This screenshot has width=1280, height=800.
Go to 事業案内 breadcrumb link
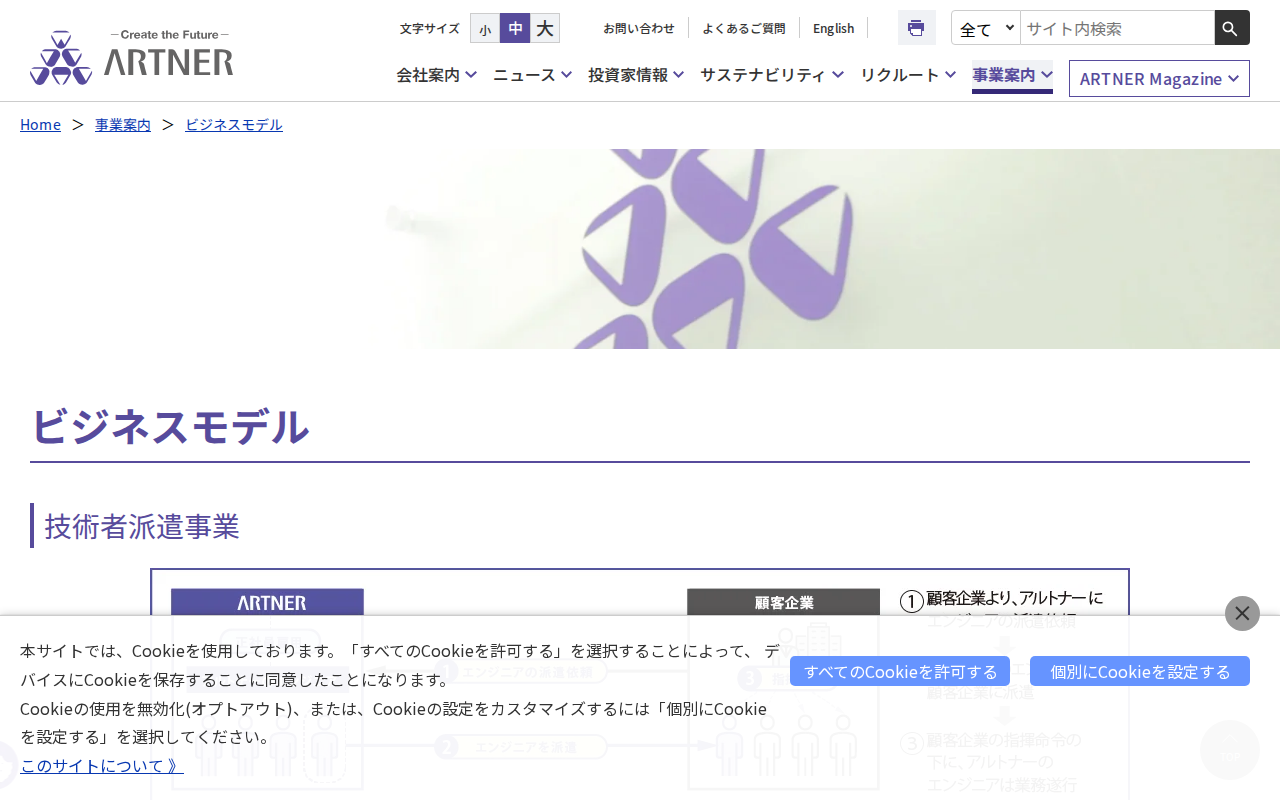(x=123, y=124)
